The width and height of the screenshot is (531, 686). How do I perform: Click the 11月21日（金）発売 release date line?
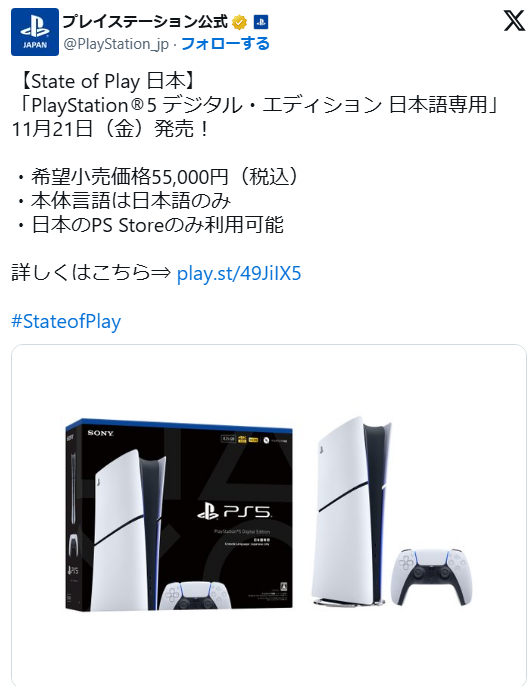[x=111, y=129]
